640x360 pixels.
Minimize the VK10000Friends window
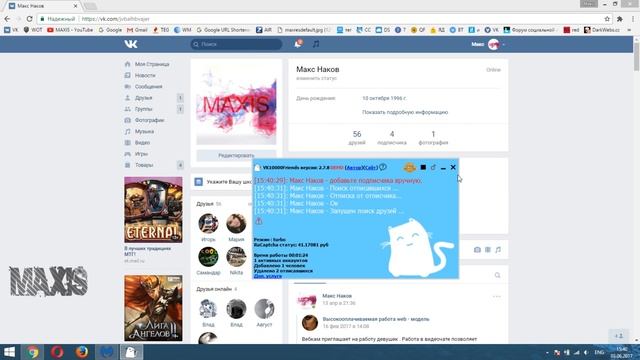[443, 168]
